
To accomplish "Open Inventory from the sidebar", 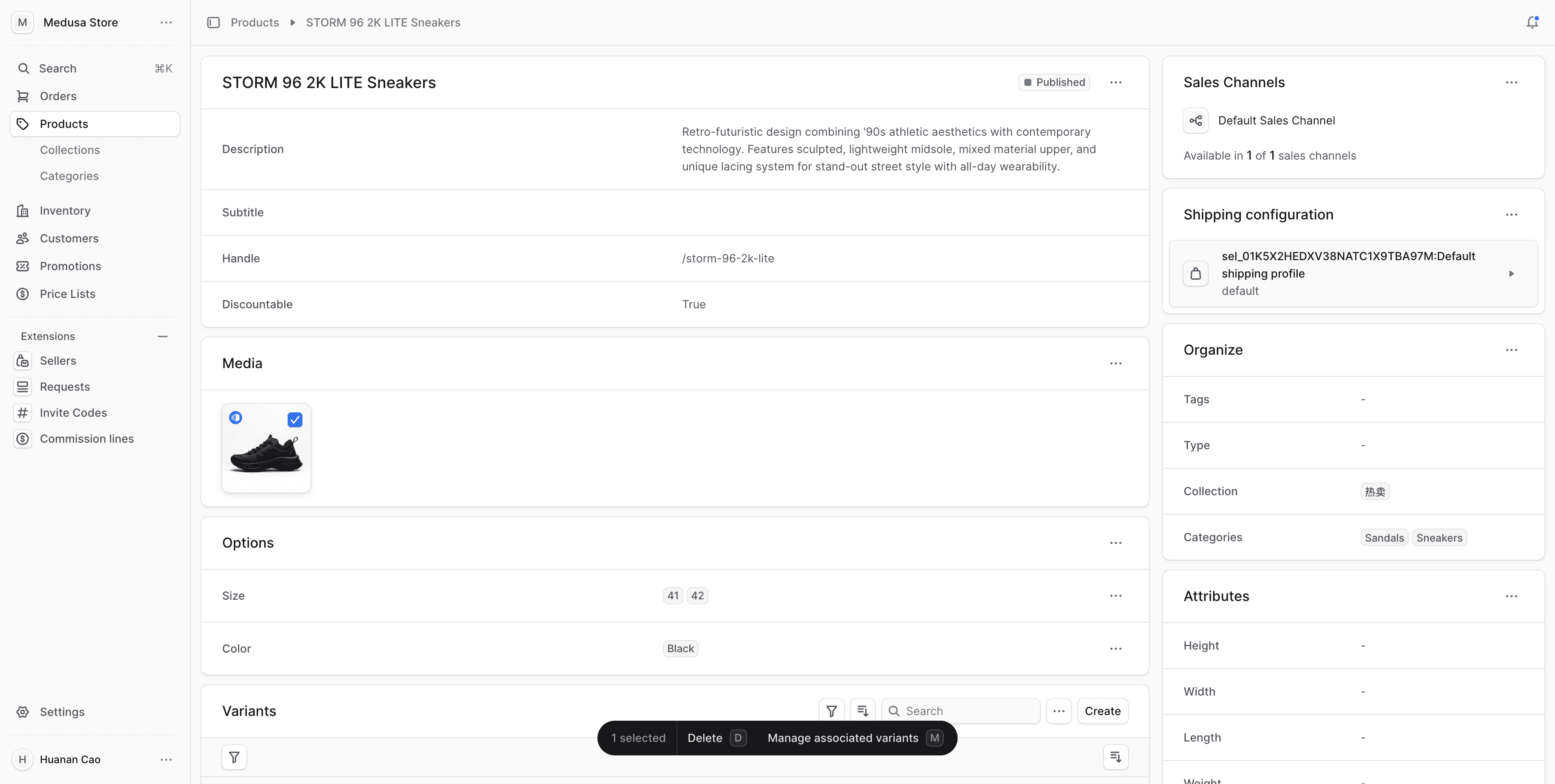I will pyautogui.click(x=65, y=210).
